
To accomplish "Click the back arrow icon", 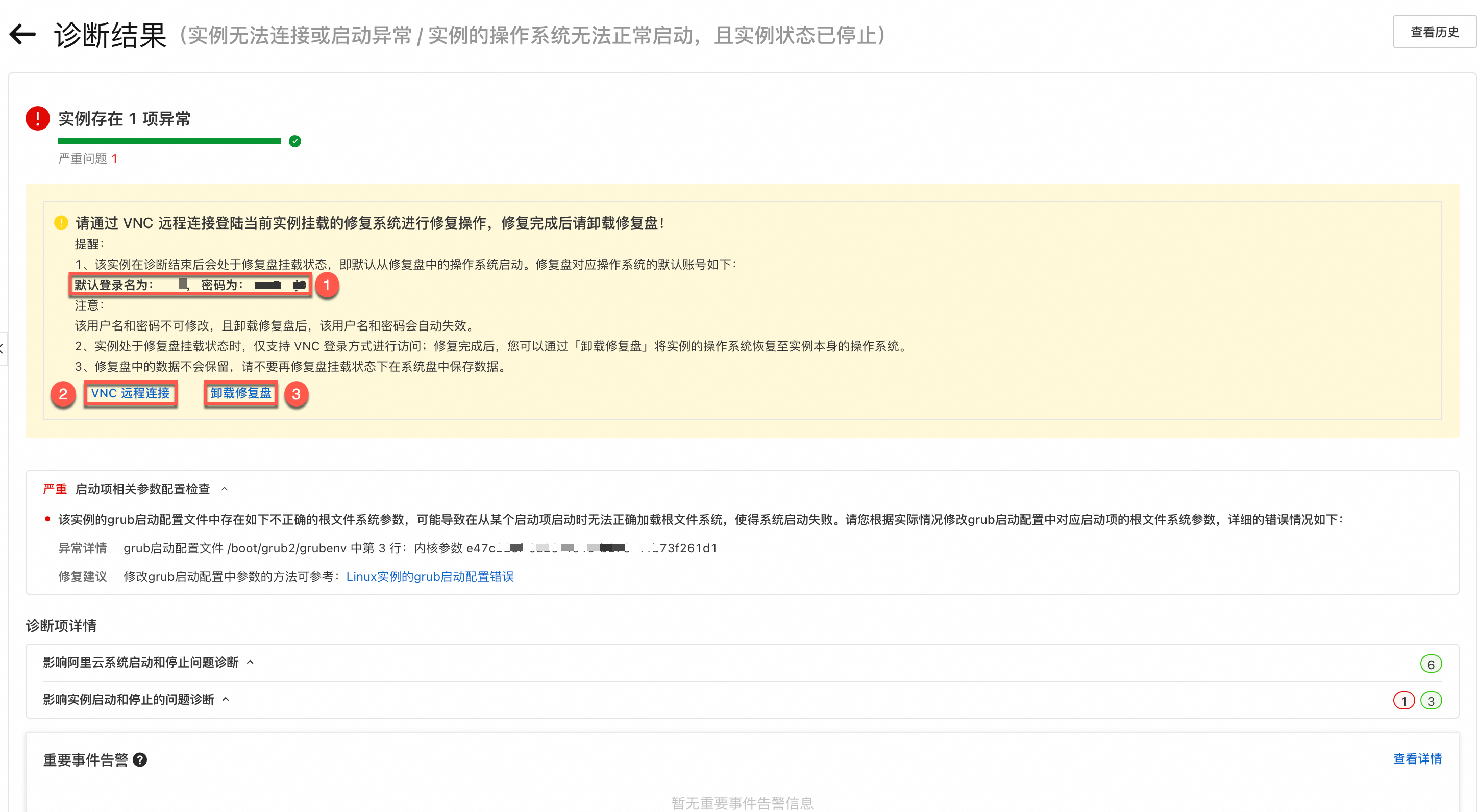I will 23,34.
